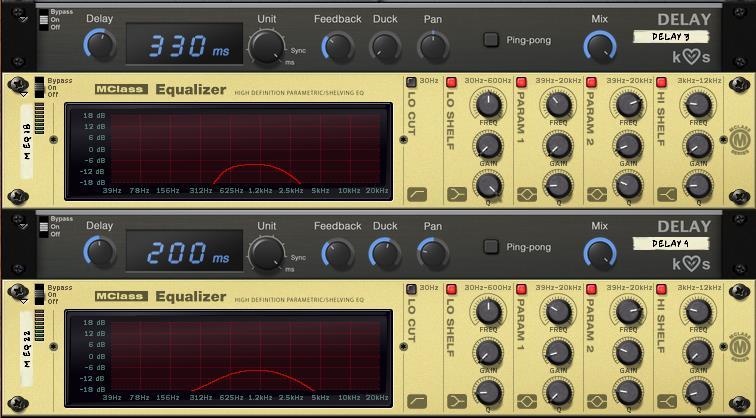Click the Delay time knob on Delay 3
This screenshot has width=756, height=418.
[100, 44]
